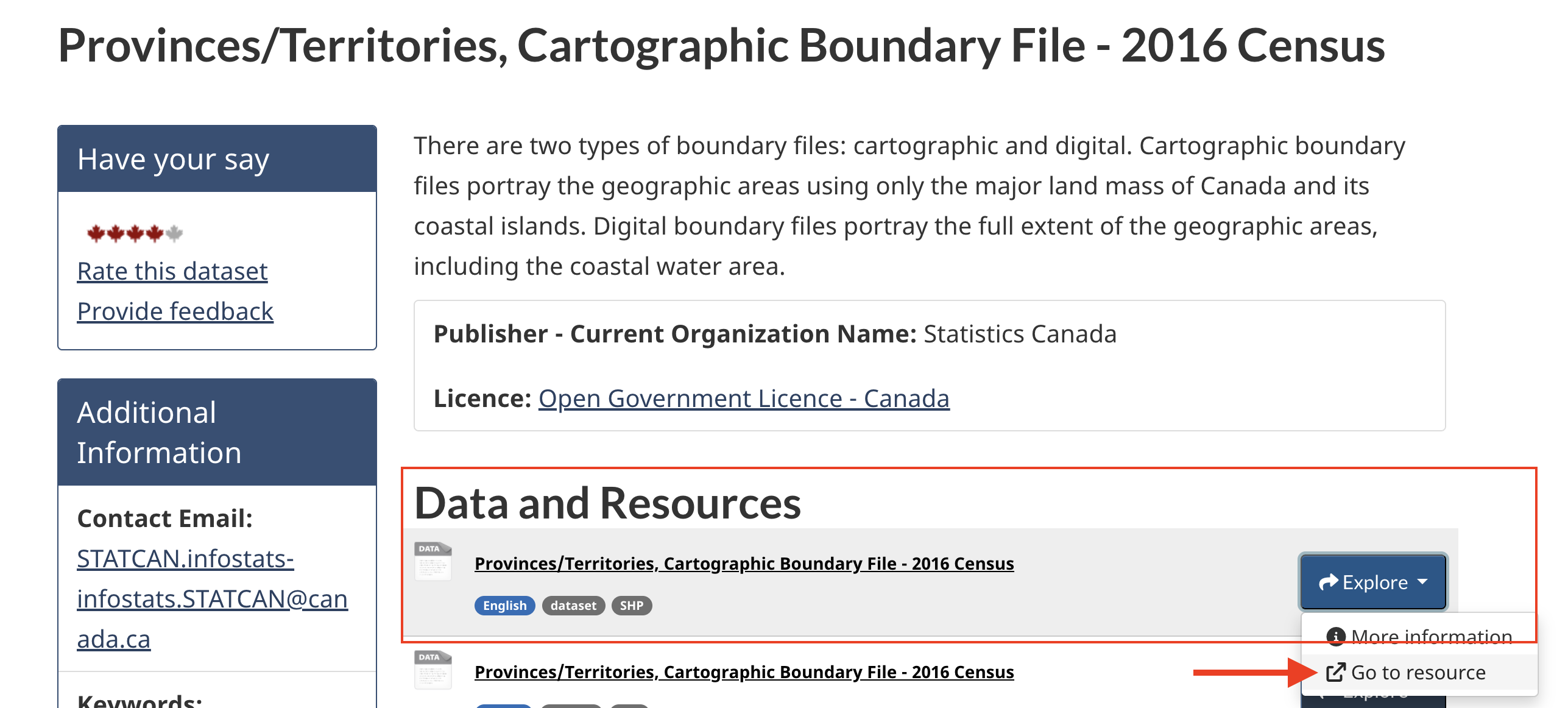
Task: Click the Additional Information panel header
Action: (x=217, y=432)
